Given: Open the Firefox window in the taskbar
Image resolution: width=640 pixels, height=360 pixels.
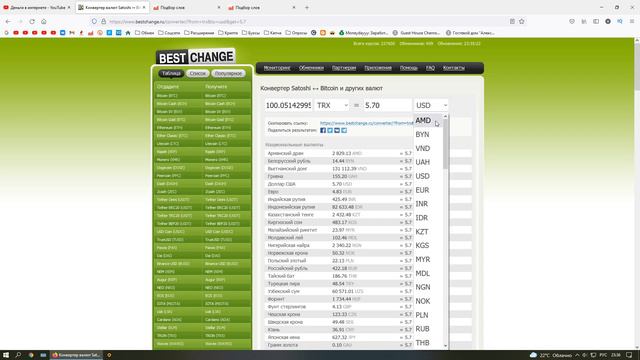Looking at the screenshot, I should [x=77, y=355].
